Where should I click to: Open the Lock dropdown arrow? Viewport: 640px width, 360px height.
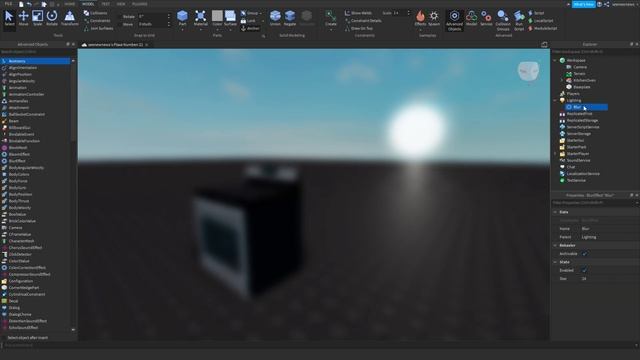[x=263, y=21]
